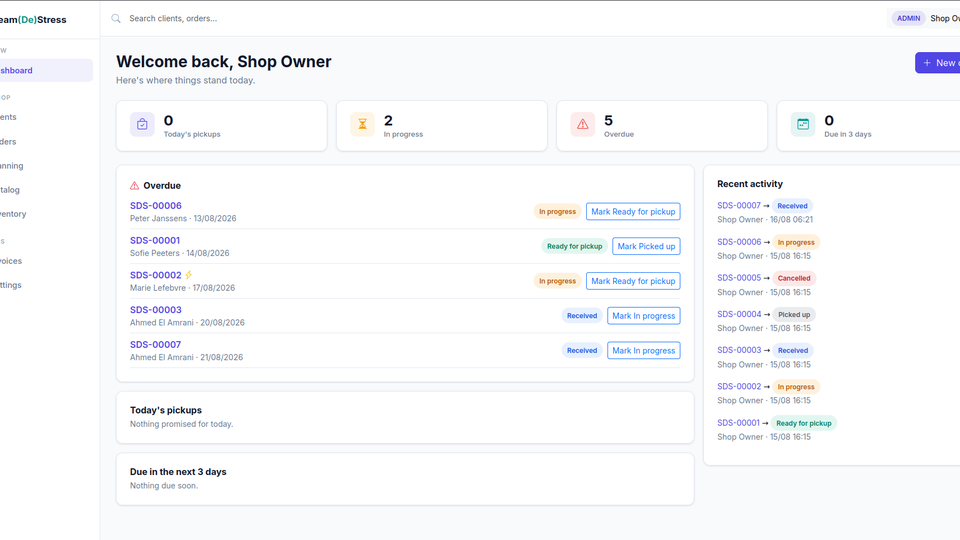Click 'Nothing due soon.' text
Image resolution: width=960 pixels, height=540 pixels.
point(164,486)
